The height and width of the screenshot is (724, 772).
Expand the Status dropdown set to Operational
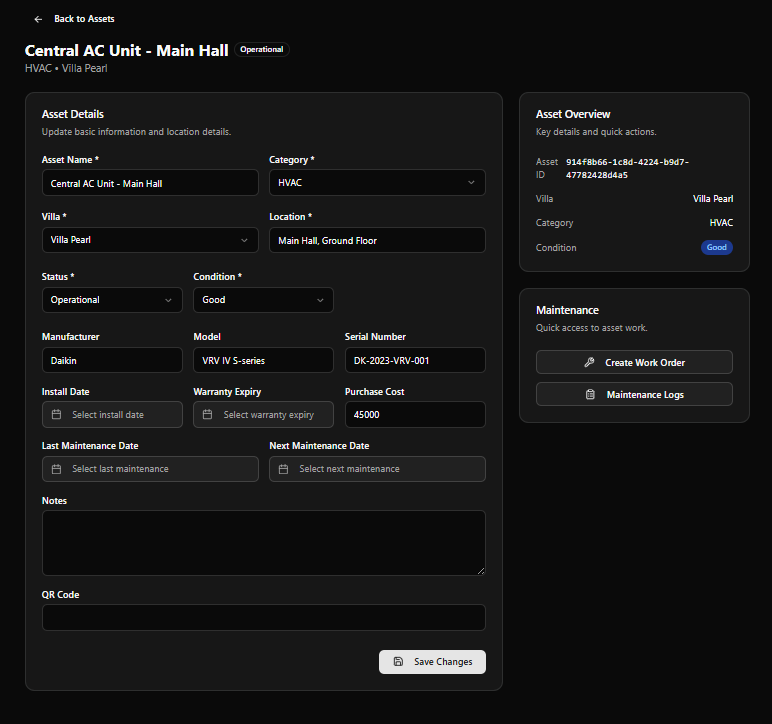pyautogui.click(x=112, y=300)
